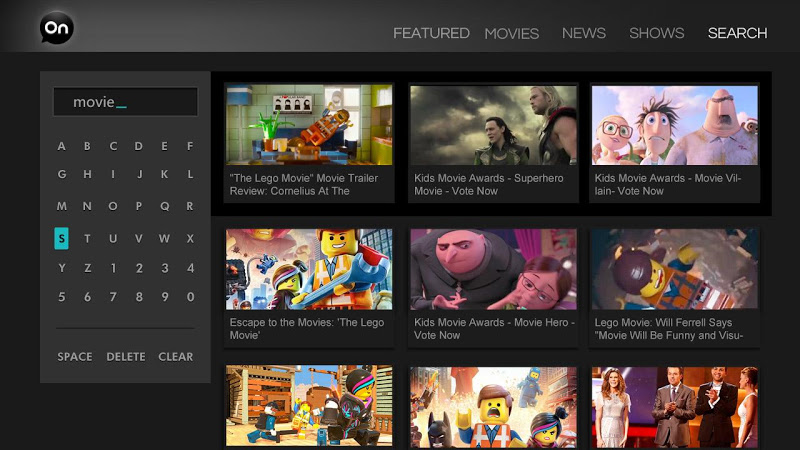Screen dimensions: 800x450
Task: Select letter D on keyboard
Action: pyautogui.click(x=139, y=146)
